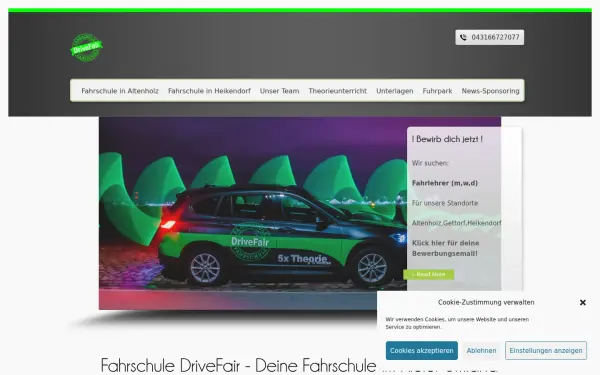The image size is (600, 375).
Task: Accept cookies with Cookies akzeptieren
Action: click(421, 351)
